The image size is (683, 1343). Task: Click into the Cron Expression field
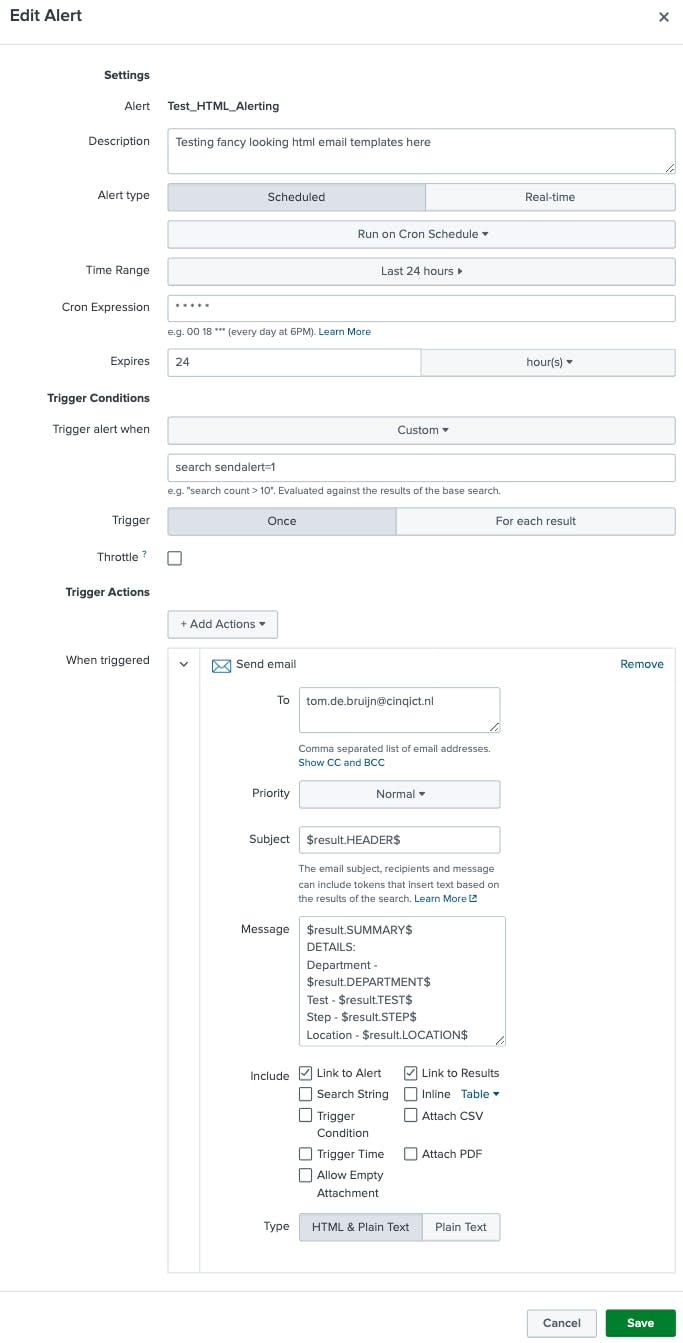pyautogui.click(x=422, y=308)
